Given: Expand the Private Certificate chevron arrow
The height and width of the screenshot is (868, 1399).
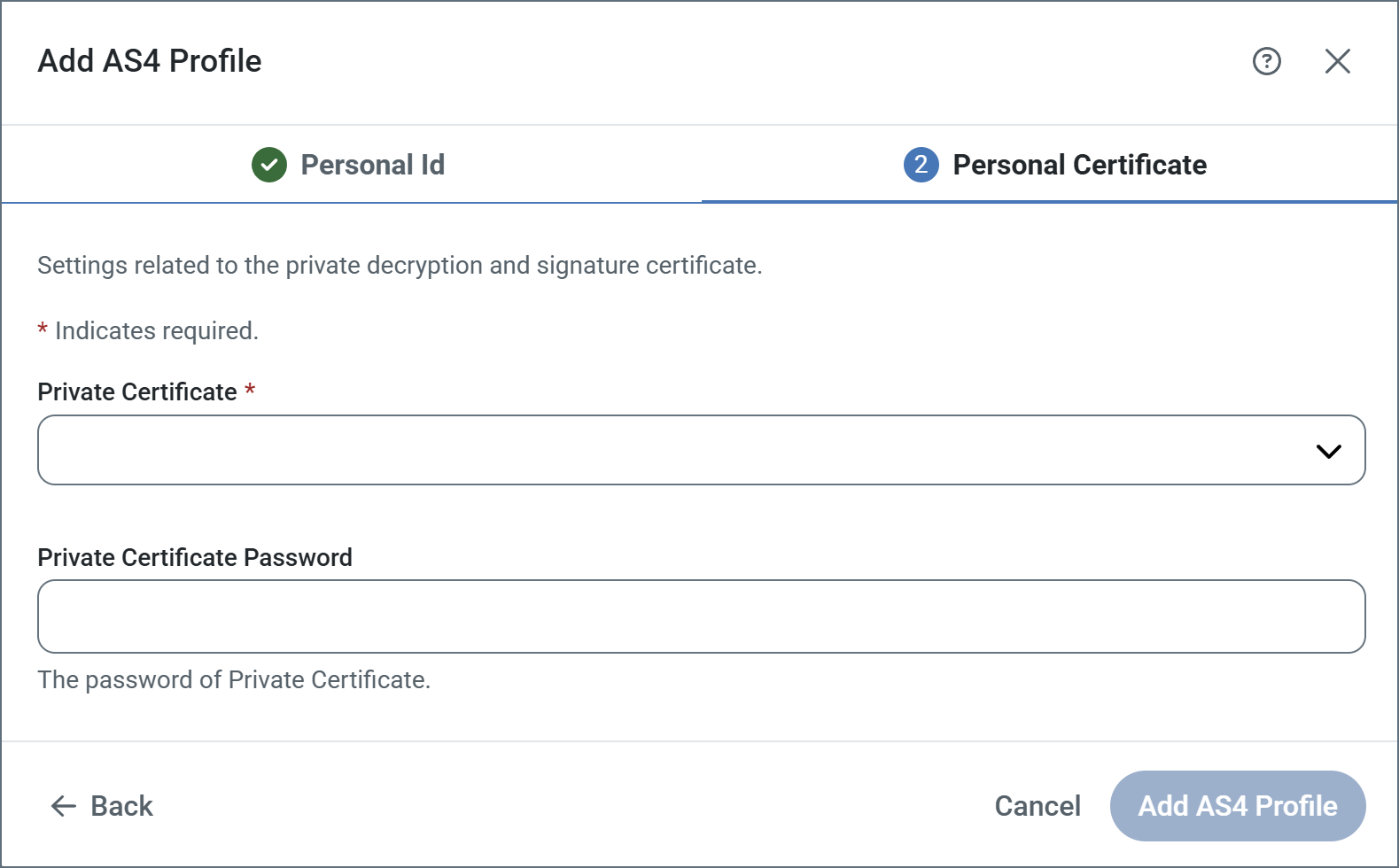Looking at the screenshot, I should (1328, 451).
